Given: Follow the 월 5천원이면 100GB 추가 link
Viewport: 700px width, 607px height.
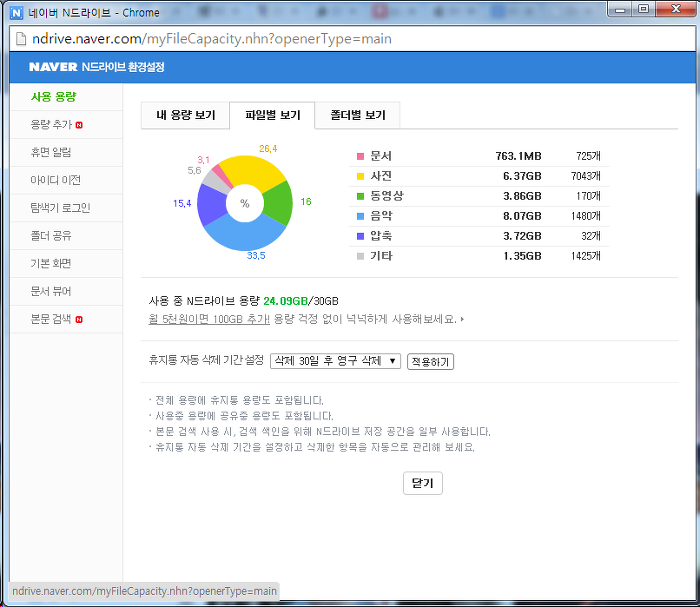Looking at the screenshot, I should pos(209,319).
